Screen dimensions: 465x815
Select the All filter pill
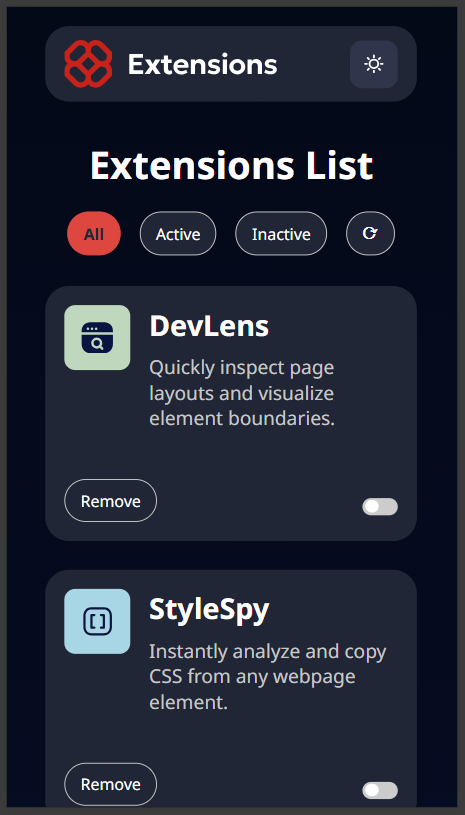click(x=94, y=234)
